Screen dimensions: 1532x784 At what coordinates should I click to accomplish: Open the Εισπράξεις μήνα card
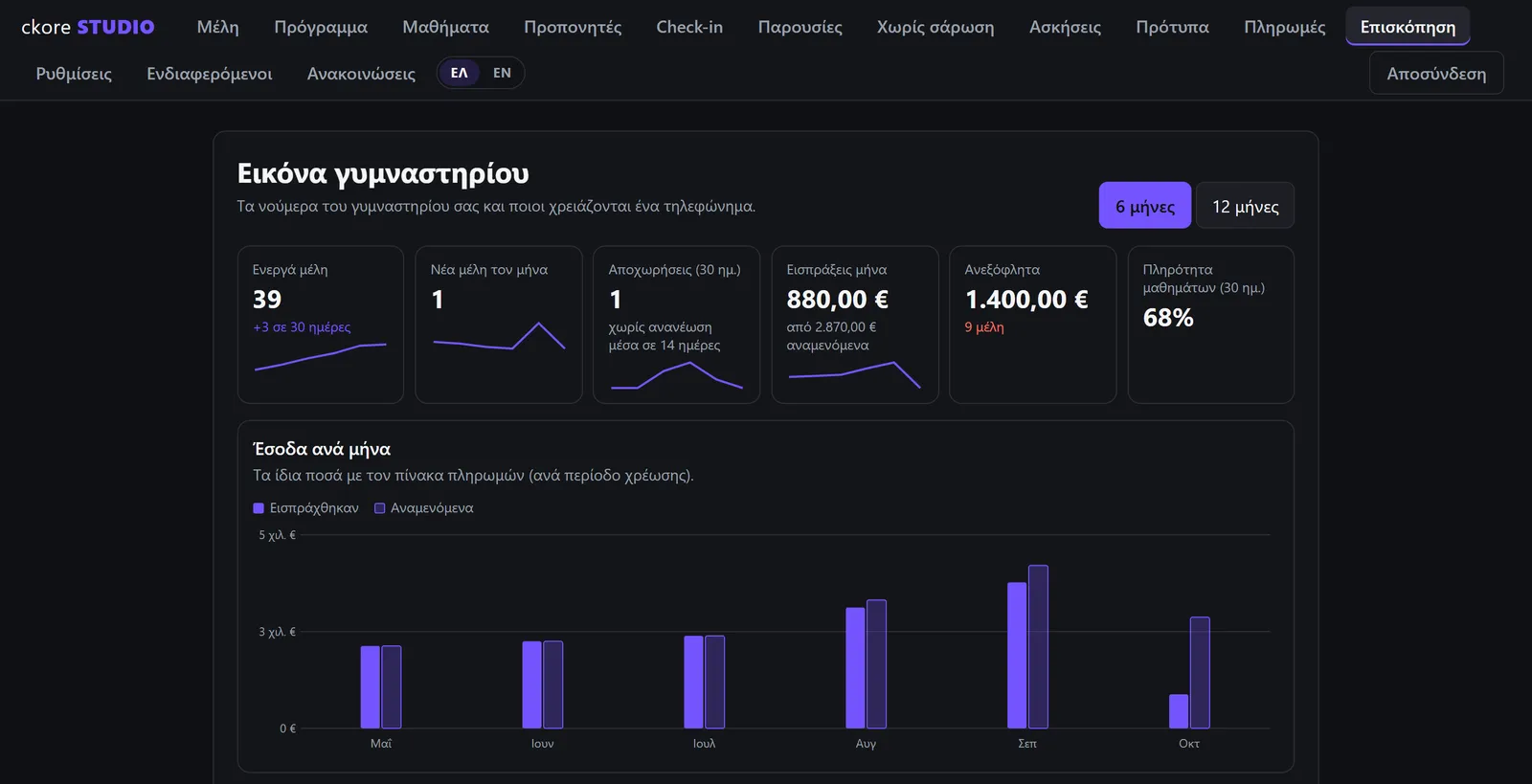(x=855, y=325)
